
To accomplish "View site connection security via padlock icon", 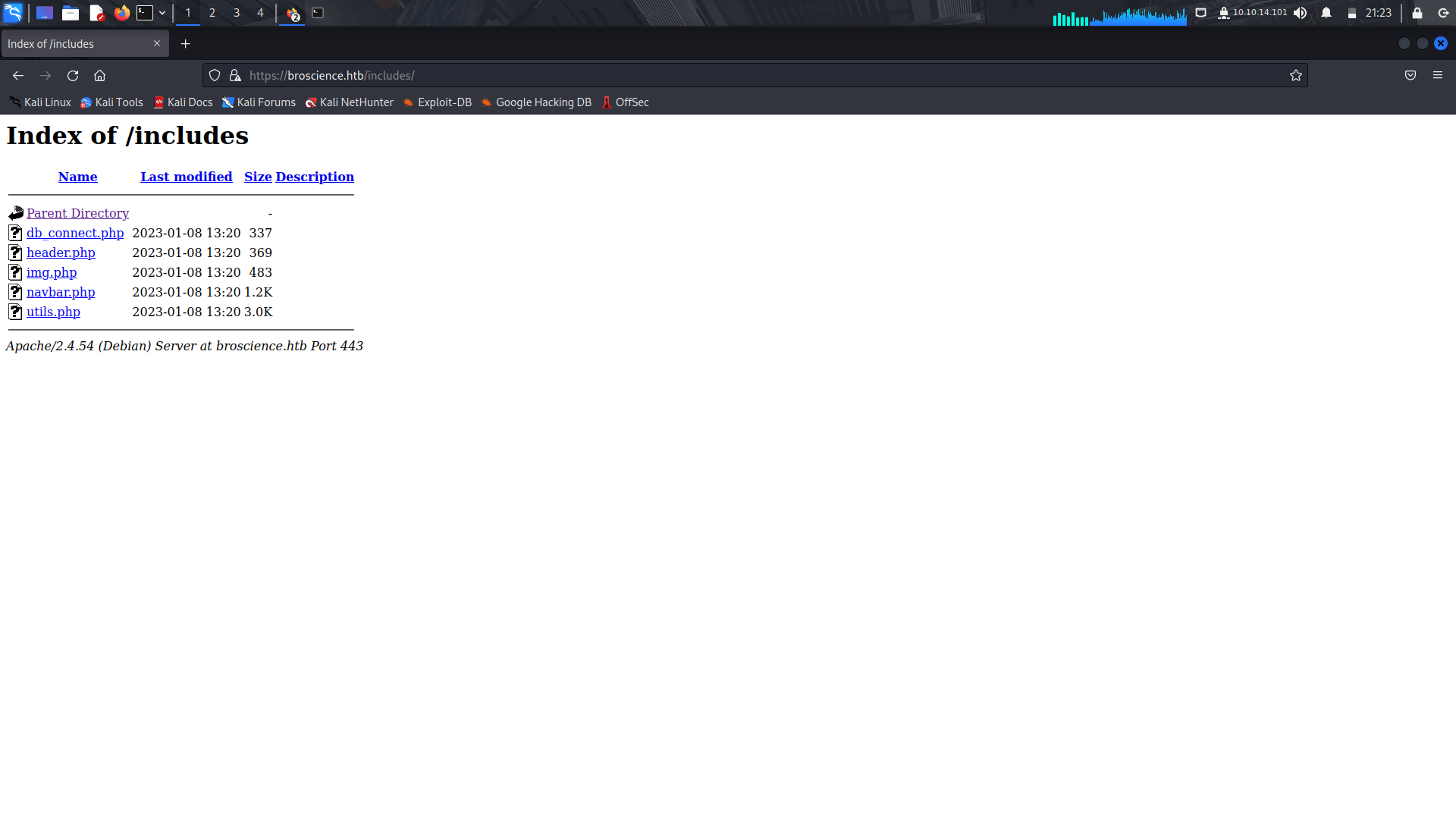I will (236, 75).
